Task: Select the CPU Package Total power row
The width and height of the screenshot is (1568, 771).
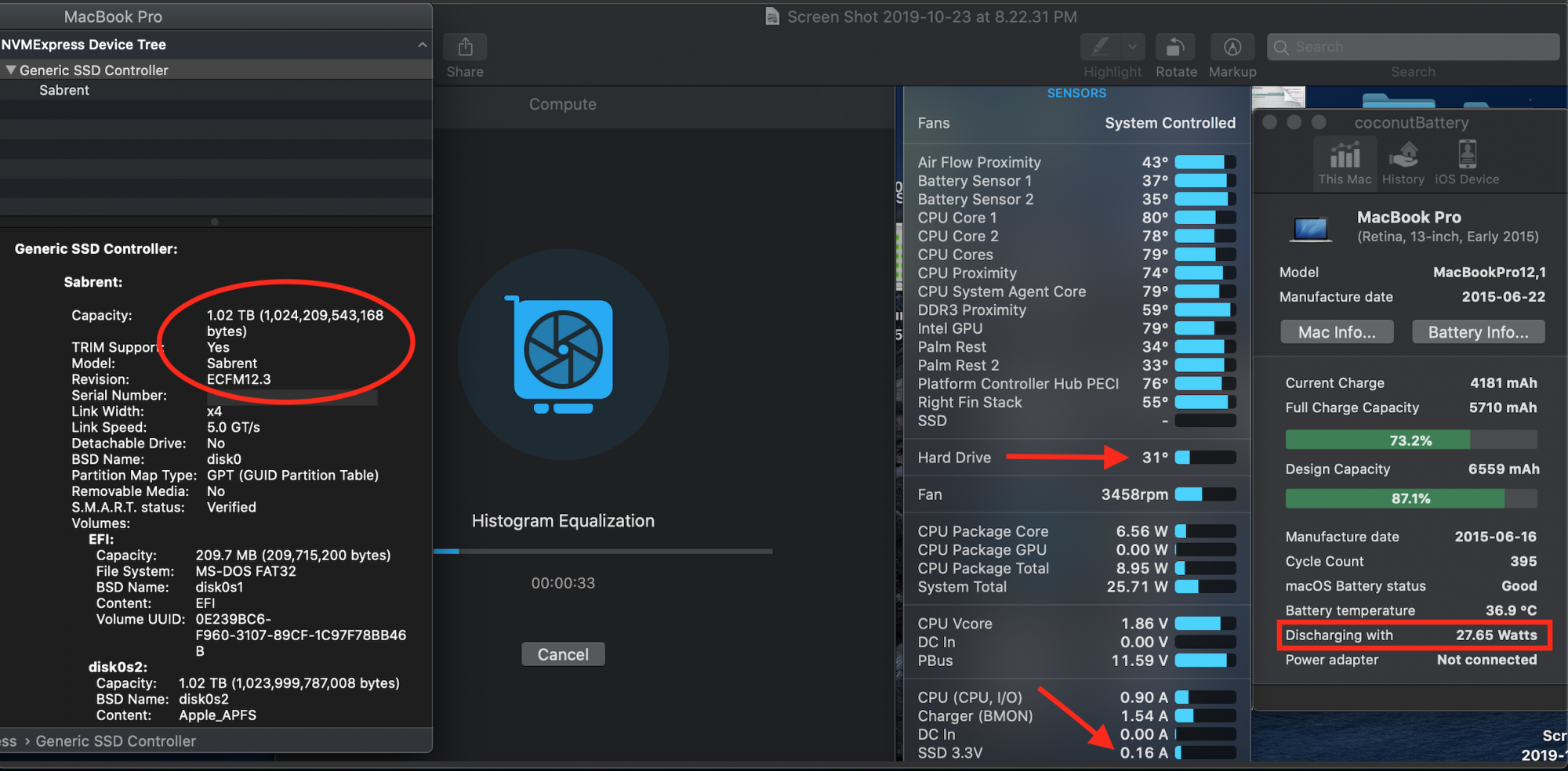Action: point(1076,569)
